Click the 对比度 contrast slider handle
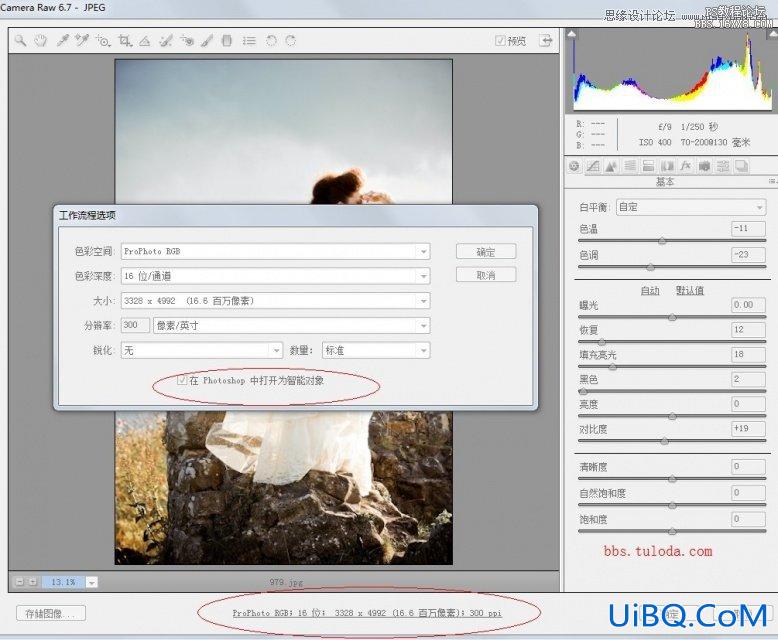Viewport: 778px width, 640px height. [x=664, y=442]
